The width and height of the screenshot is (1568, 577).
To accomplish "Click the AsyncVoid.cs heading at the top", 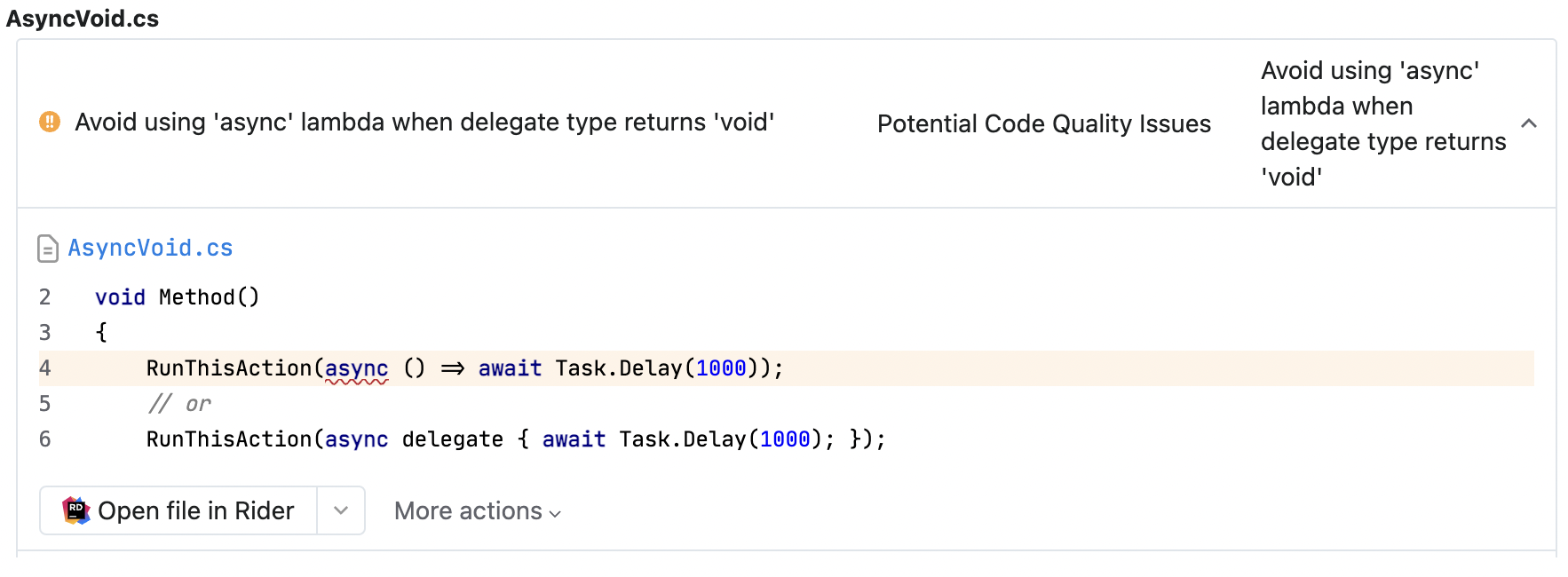I will point(83,19).
